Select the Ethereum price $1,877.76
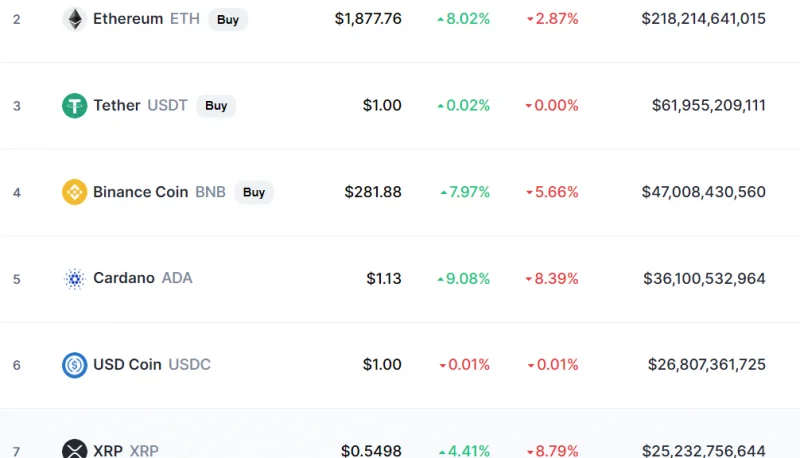This screenshot has width=800, height=458. coord(368,19)
